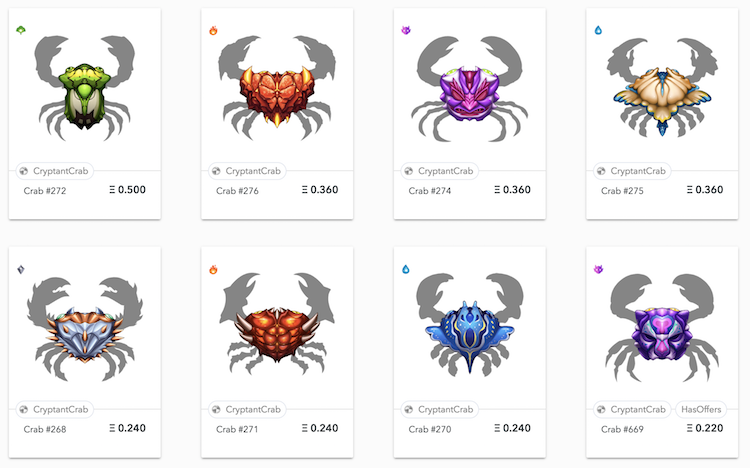Click the HasOffers tag on Crab #669
This screenshot has width=750, height=468.
tap(701, 410)
